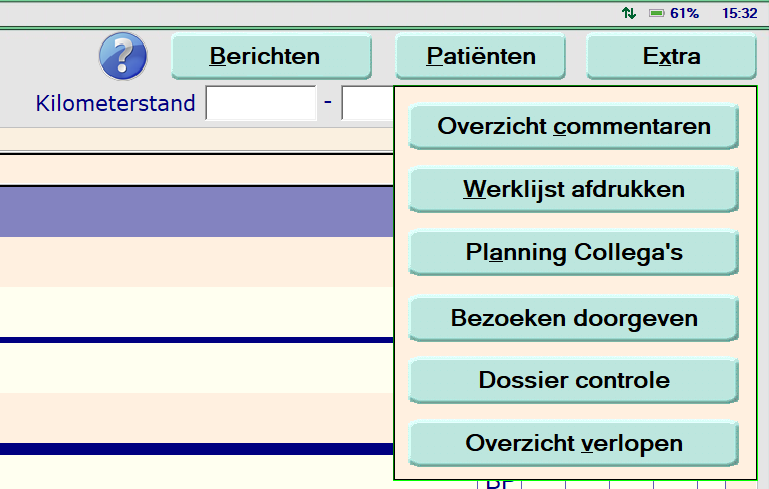This screenshot has width=769, height=489.
Task: Open the Patiënten menu button
Action: pos(481,56)
